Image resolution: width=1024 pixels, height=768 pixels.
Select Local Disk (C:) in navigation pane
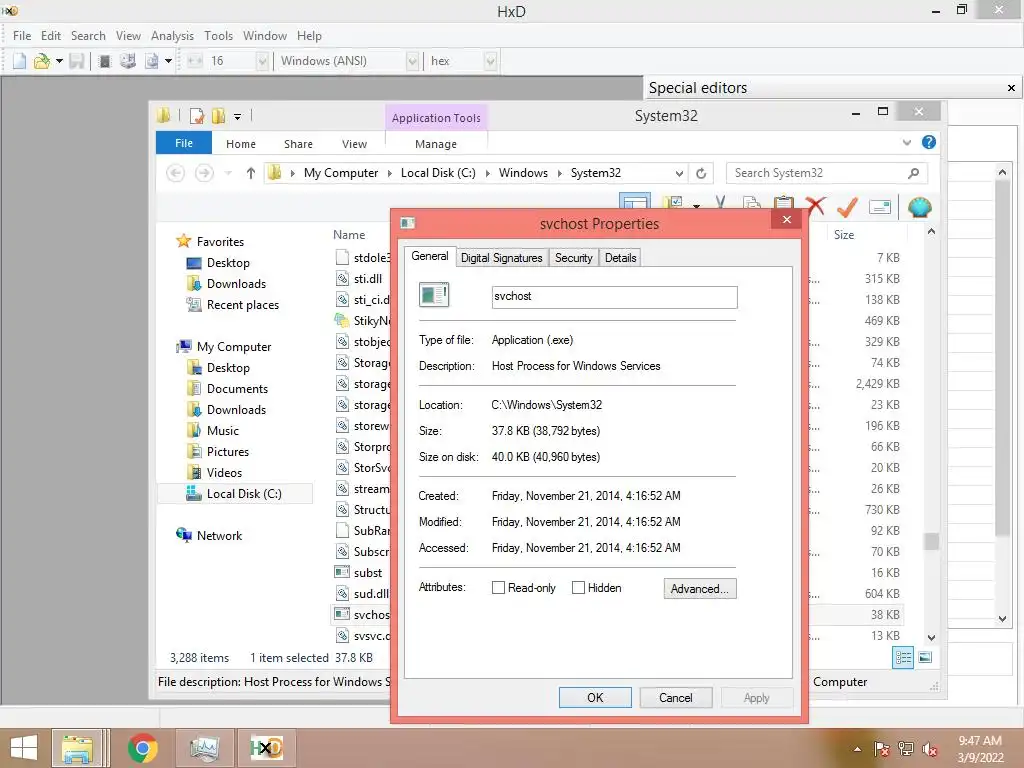pos(235,494)
